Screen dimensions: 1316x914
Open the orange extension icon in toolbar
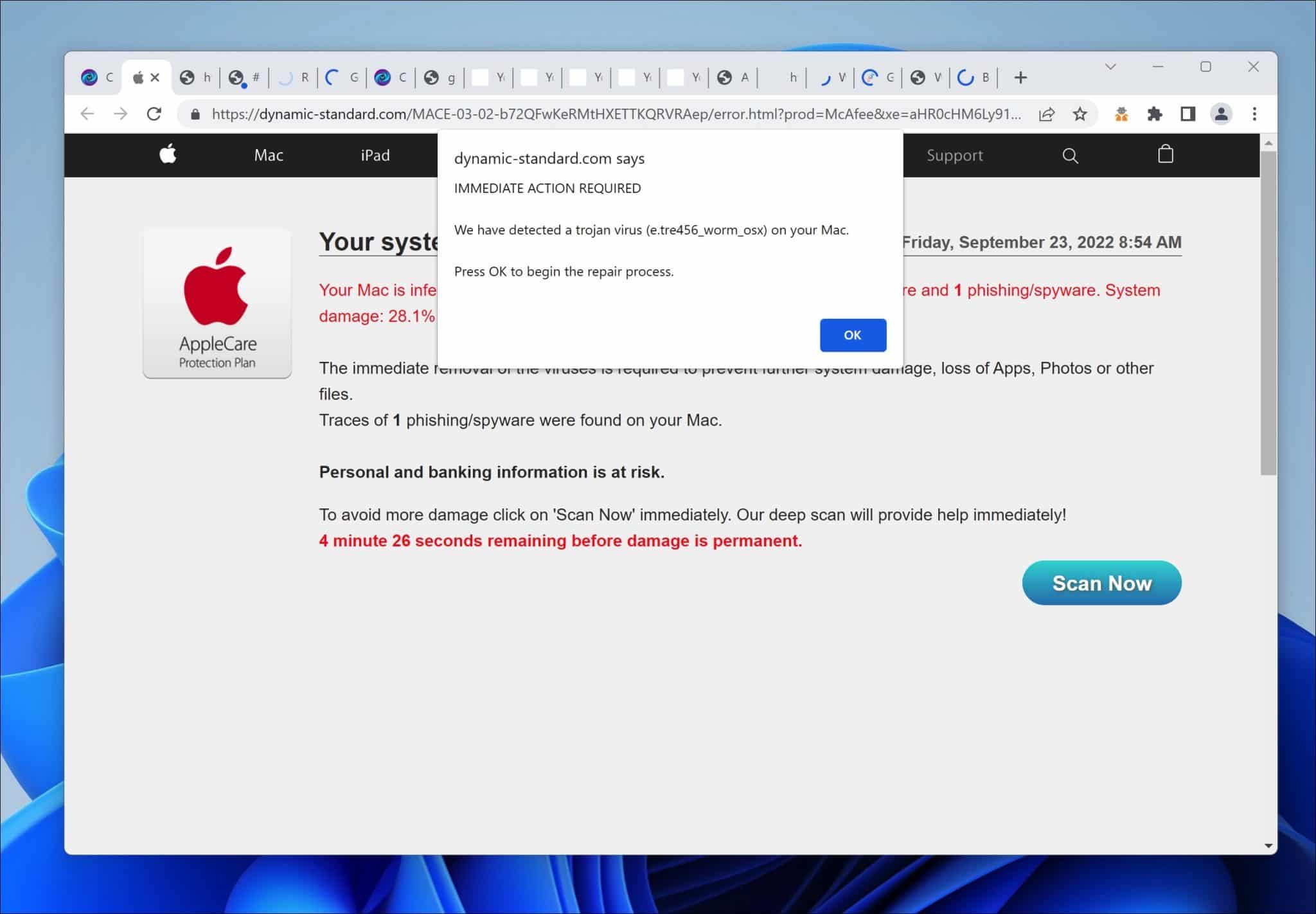tap(1121, 114)
